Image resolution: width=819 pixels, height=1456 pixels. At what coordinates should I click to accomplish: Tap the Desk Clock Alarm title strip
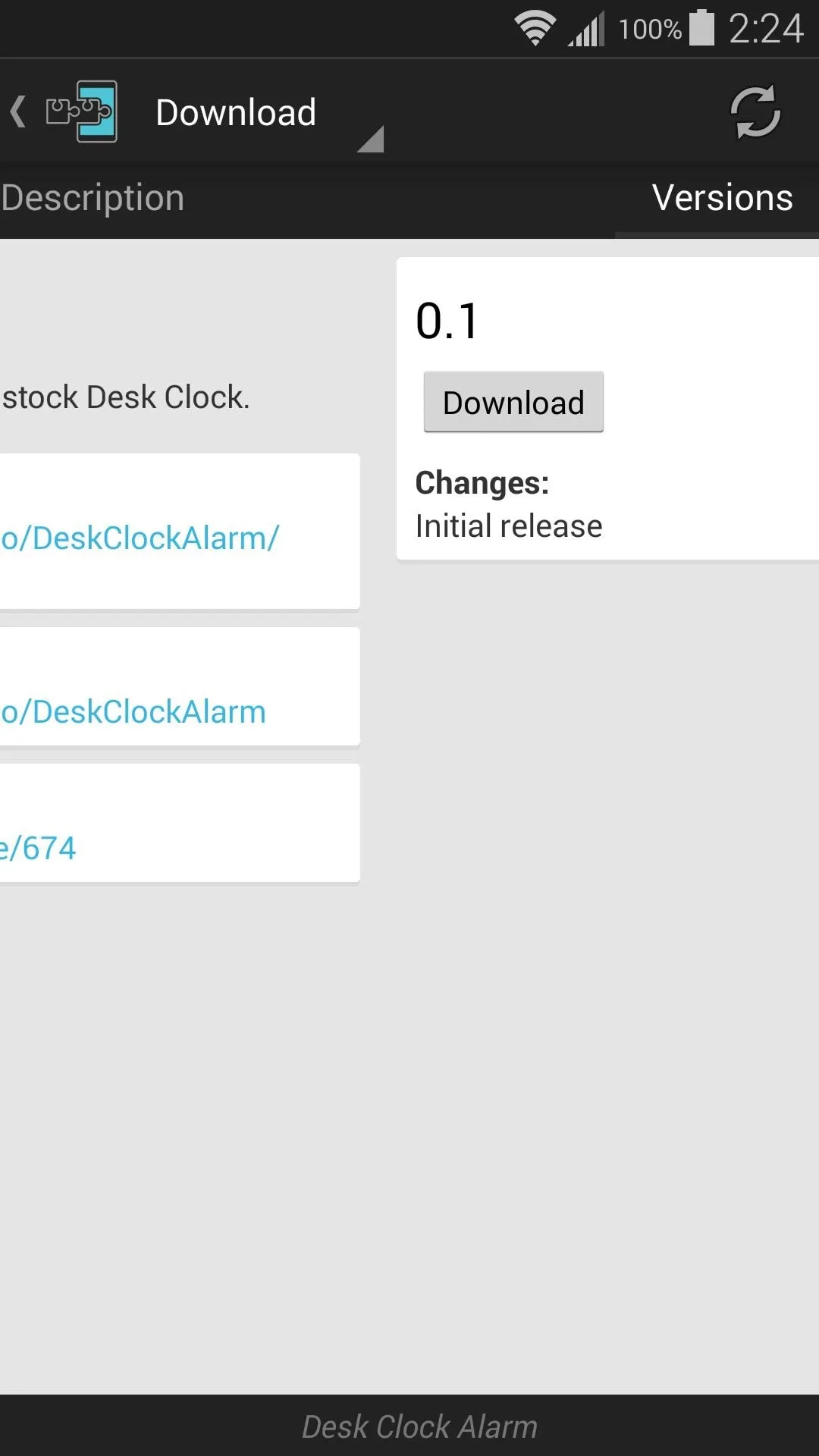[419, 1426]
